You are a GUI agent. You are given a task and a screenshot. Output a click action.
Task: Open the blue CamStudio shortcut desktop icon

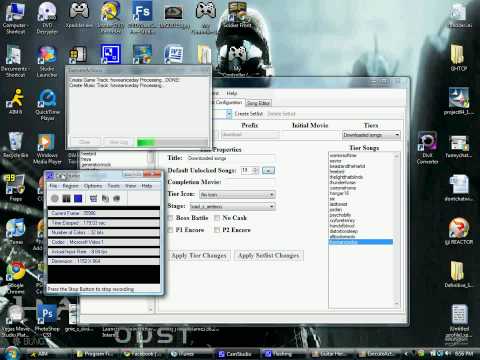(x=110, y=54)
